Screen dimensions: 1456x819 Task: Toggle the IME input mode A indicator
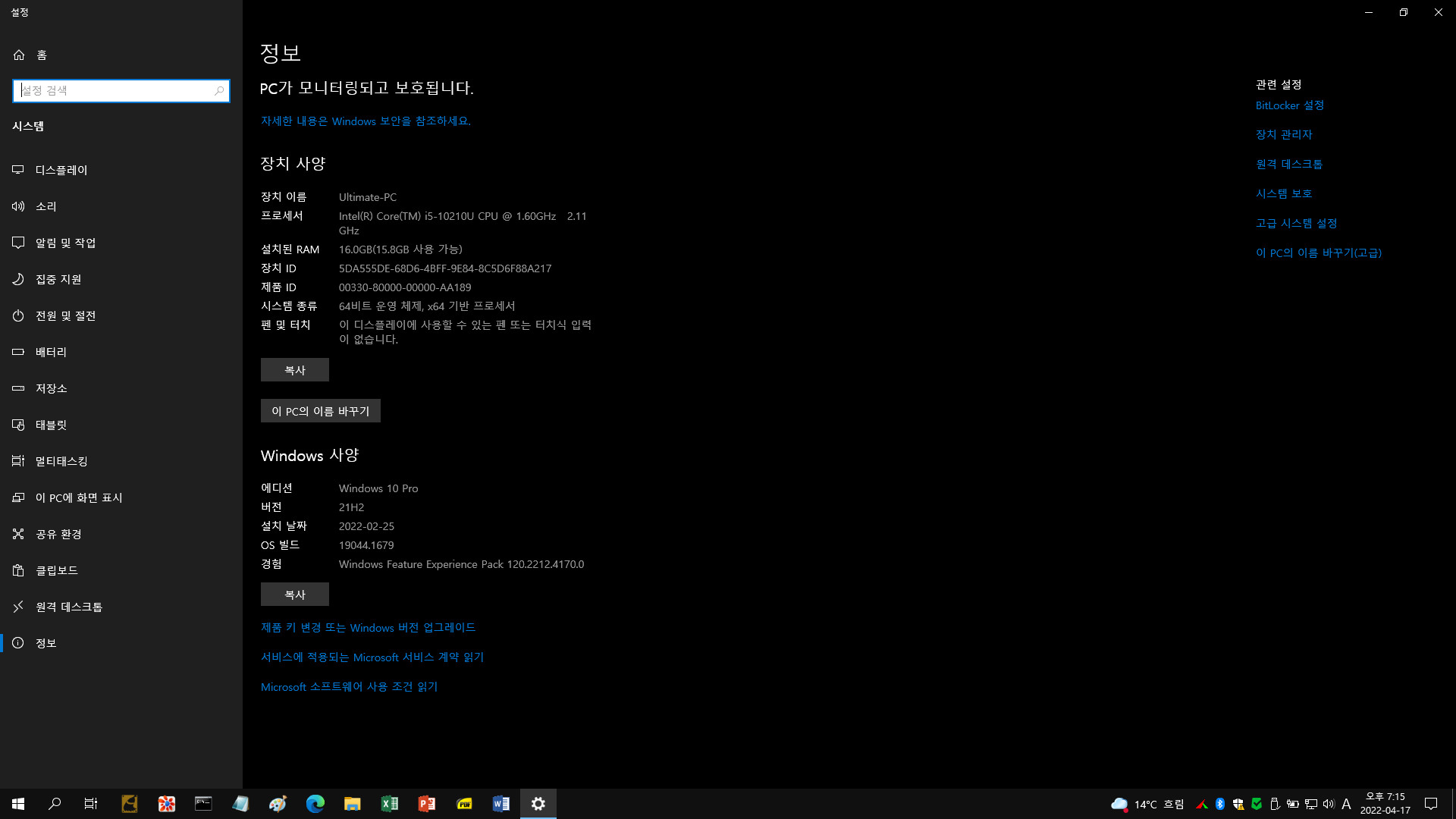(1347, 804)
